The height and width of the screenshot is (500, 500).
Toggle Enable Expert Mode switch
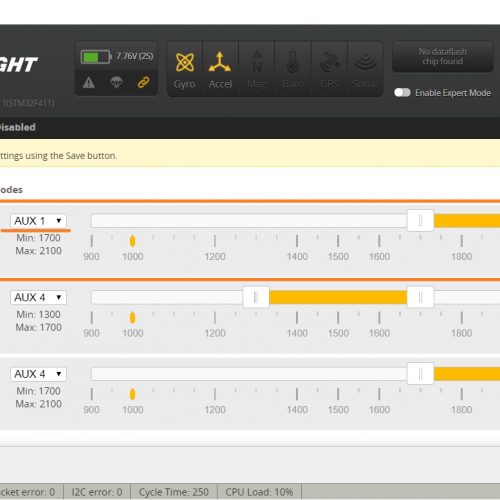[402, 92]
